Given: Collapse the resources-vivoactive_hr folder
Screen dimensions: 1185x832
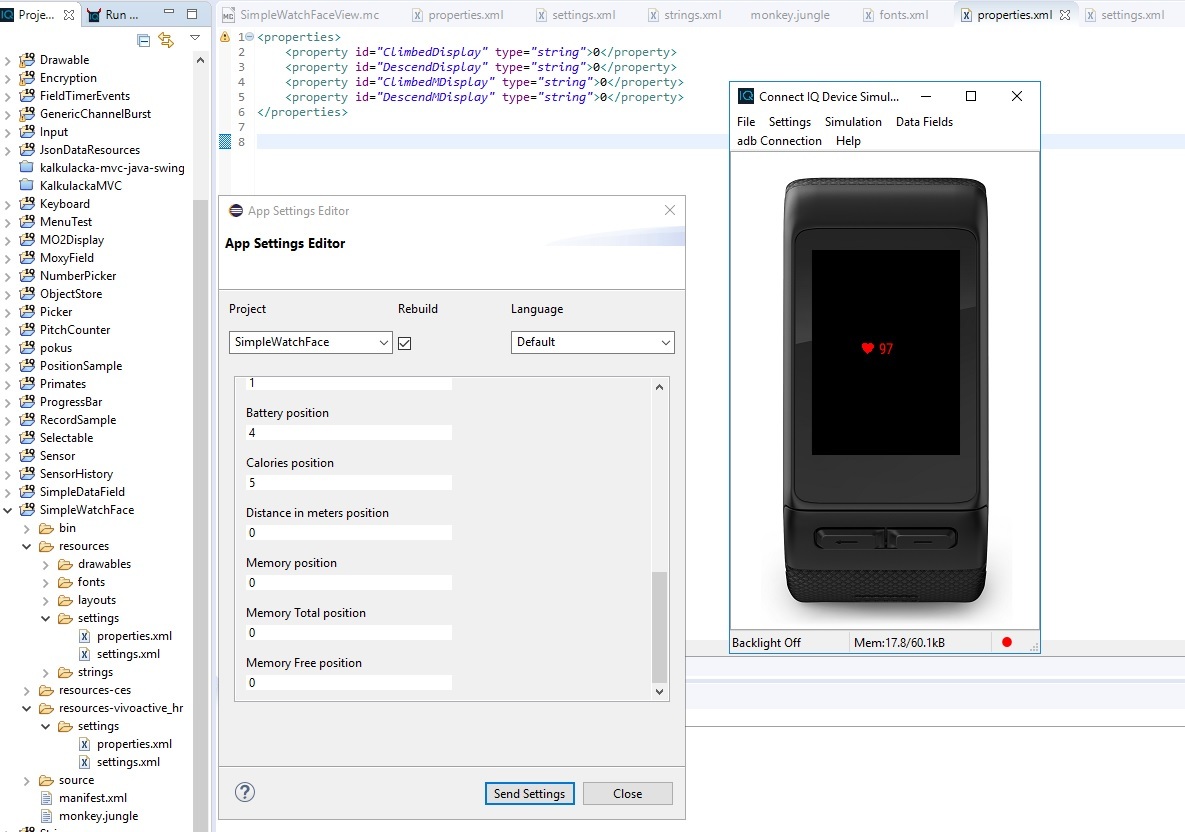Looking at the screenshot, I should (26, 708).
